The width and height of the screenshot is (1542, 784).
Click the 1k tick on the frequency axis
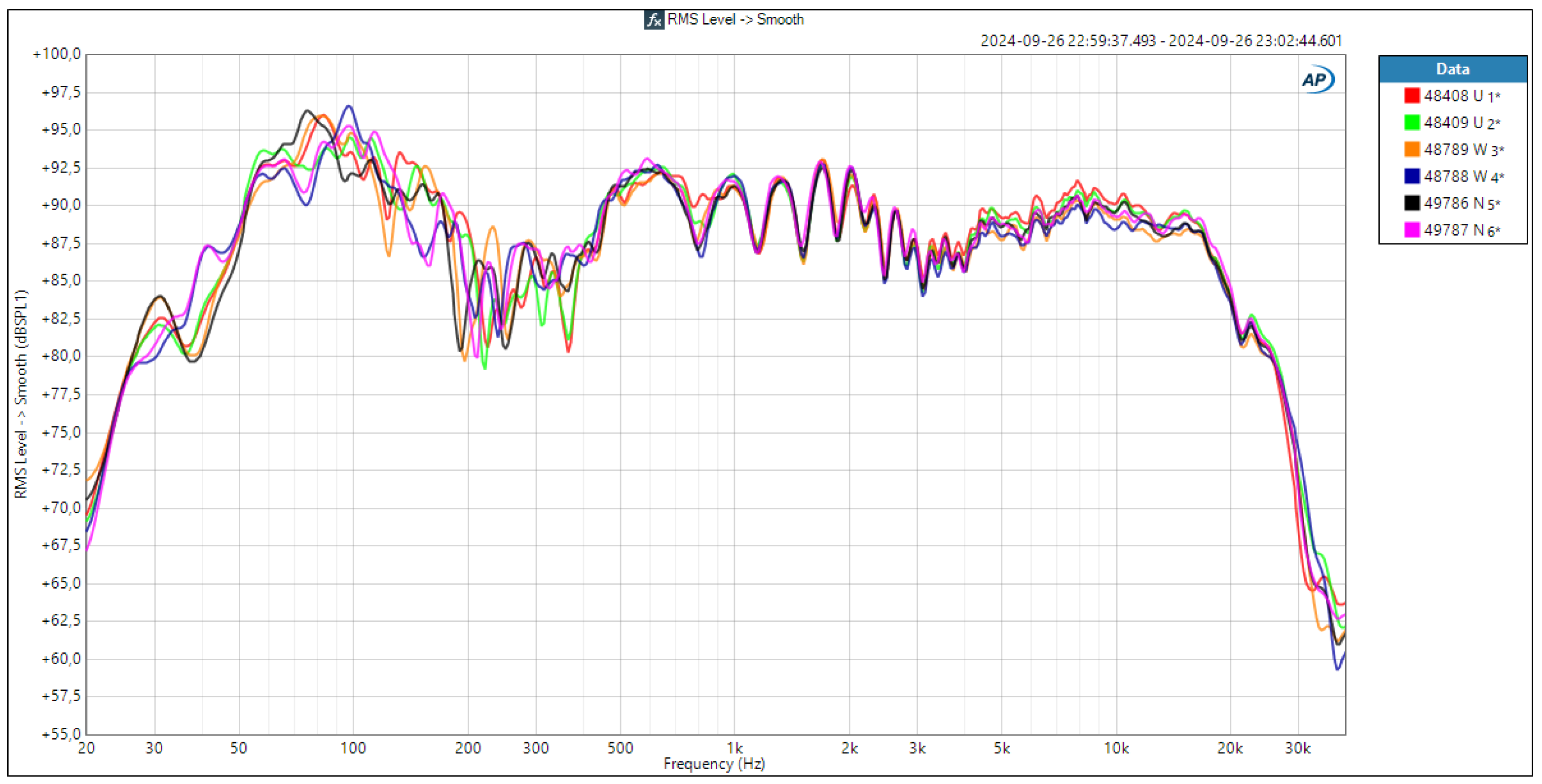(734, 748)
